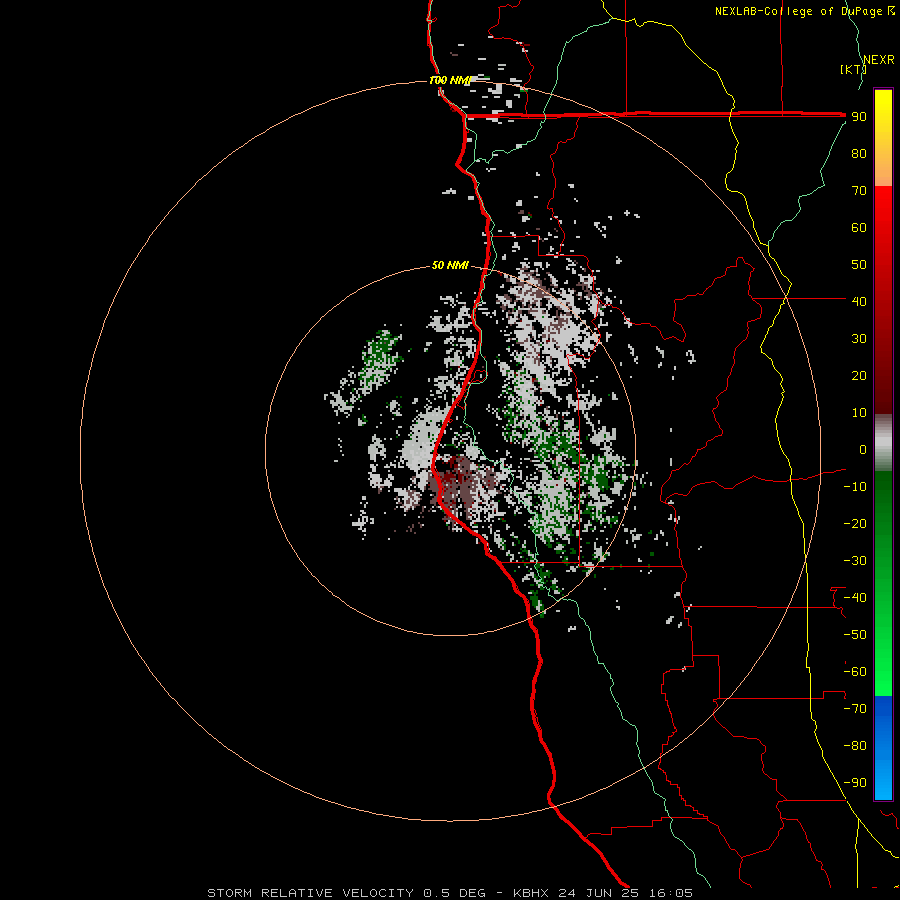Click the STORM RELATIVE VELOCITY title text
The image size is (900, 900).
click(x=310, y=893)
